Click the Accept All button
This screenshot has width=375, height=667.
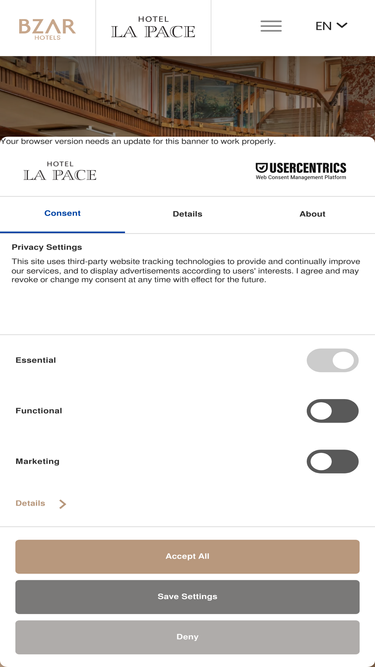[188, 556]
